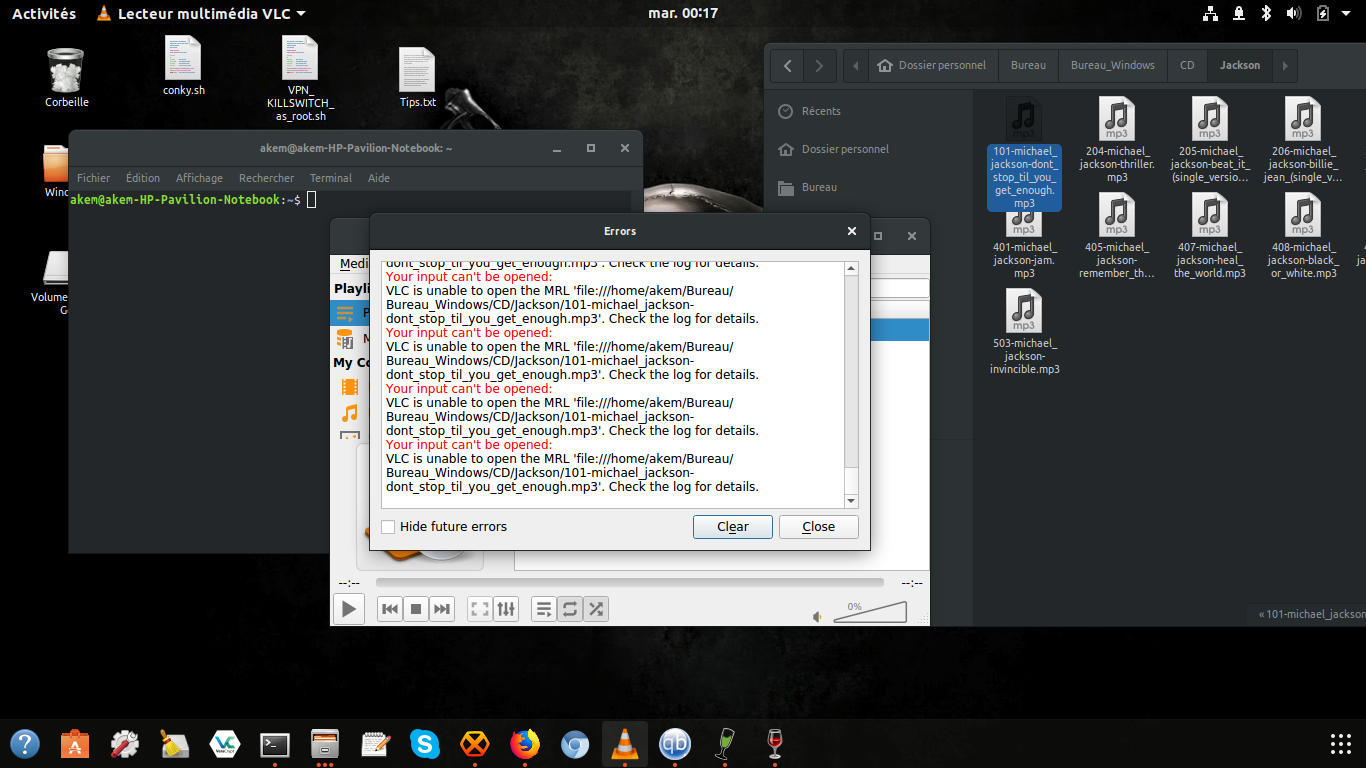Select 405-michael_jackson-remember mp3 file
Viewport: 1366px width, 768px height.
tap(1117, 236)
